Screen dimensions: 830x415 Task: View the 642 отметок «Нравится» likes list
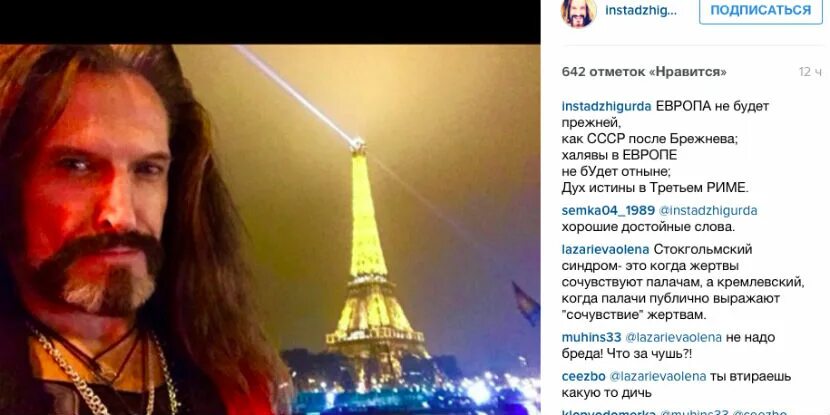point(644,72)
